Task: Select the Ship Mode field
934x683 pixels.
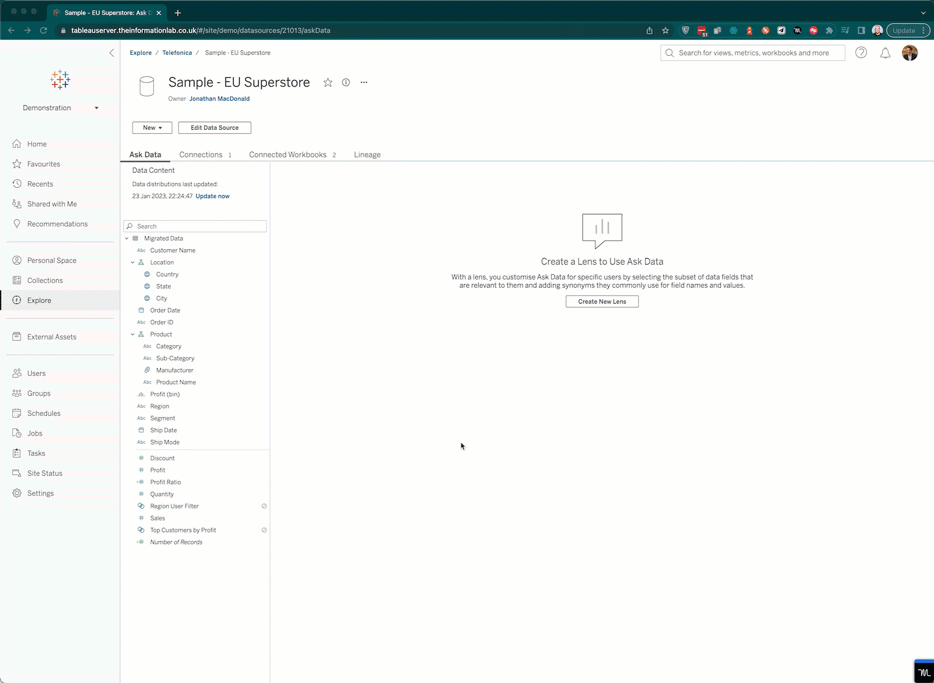Action: (164, 442)
